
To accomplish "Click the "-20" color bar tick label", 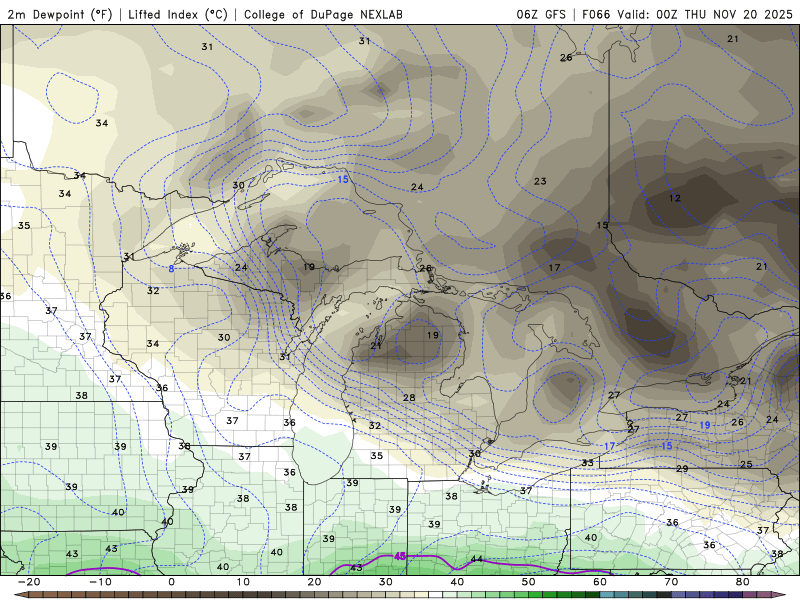I will point(29,582).
